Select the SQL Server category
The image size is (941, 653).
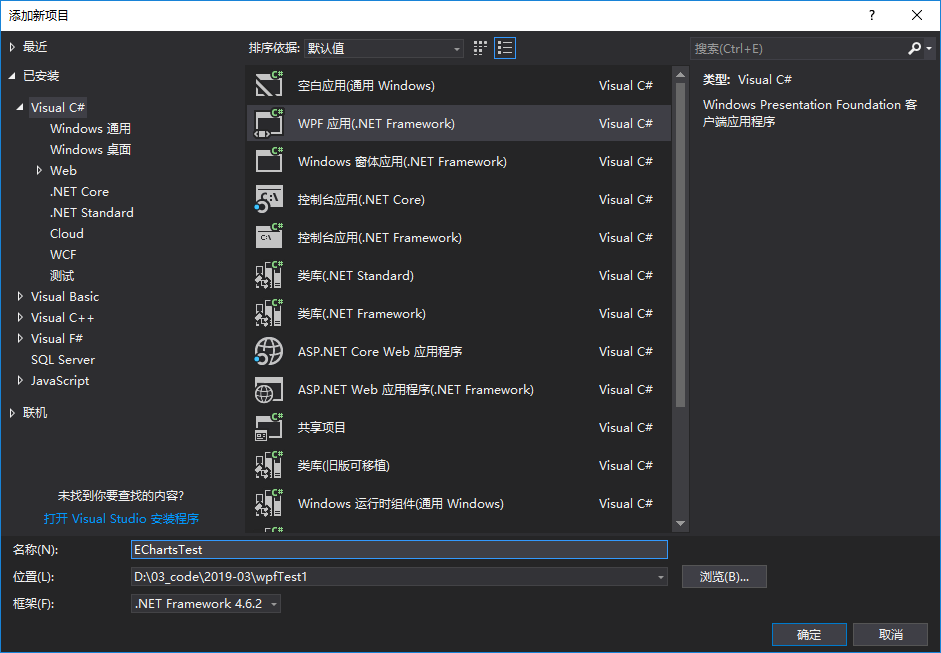pyautogui.click(x=63, y=360)
